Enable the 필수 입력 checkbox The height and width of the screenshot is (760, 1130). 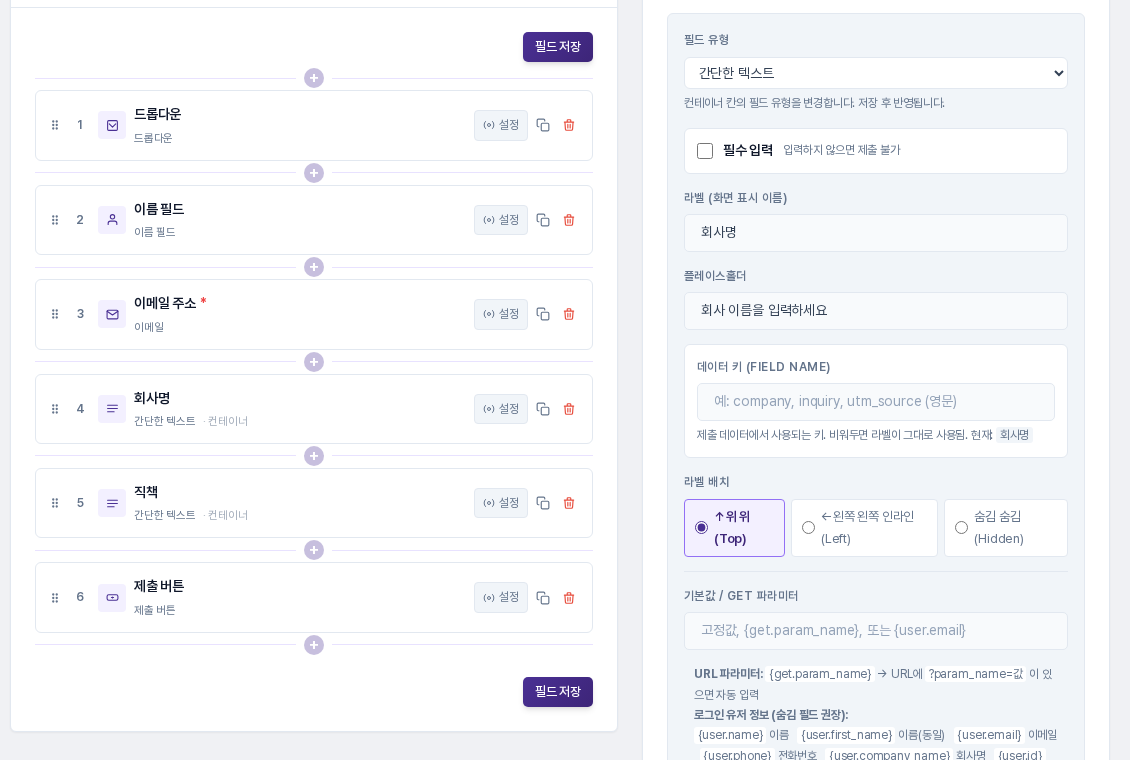point(705,151)
